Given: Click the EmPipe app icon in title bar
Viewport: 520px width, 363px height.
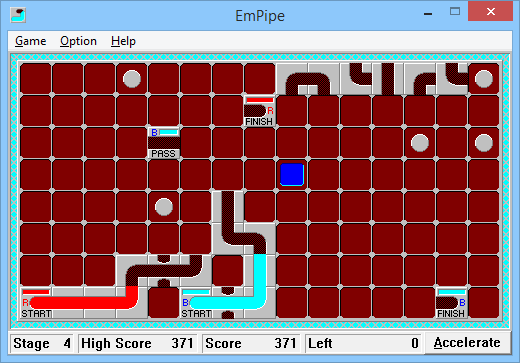Looking at the screenshot, I should (18, 15).
